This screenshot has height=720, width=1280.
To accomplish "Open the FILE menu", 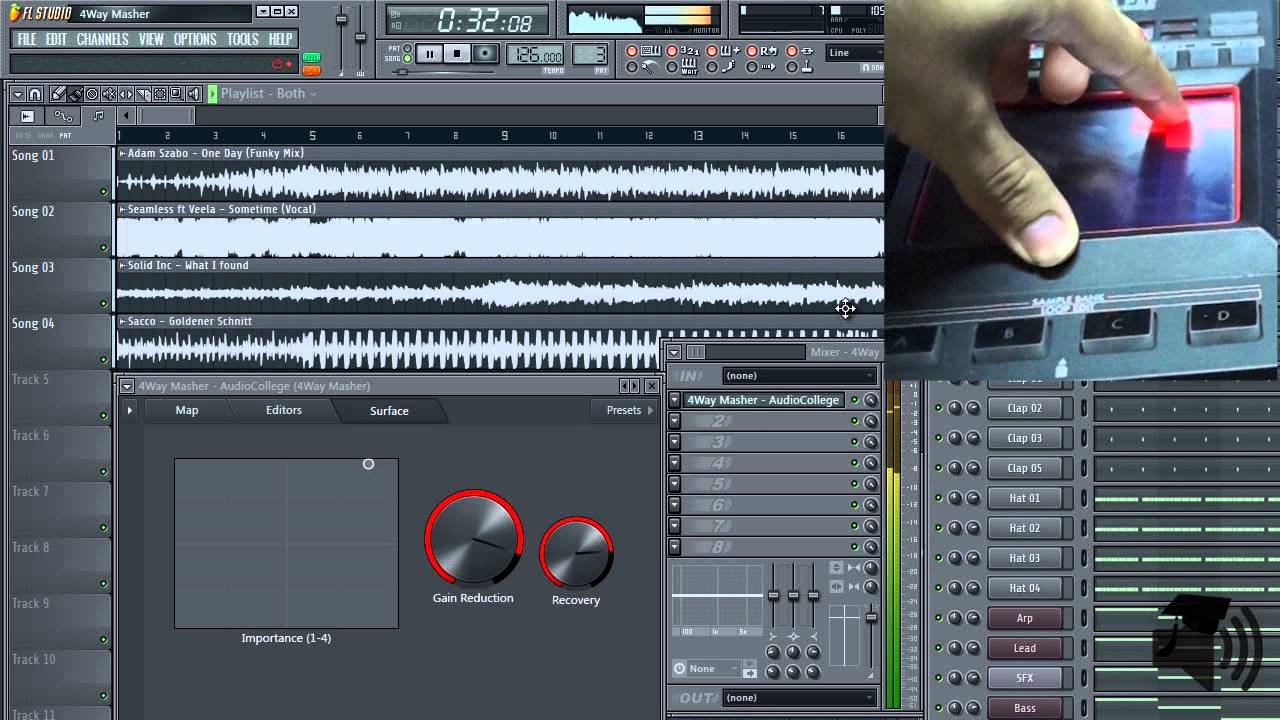I will pyautogui.click(x=26, y=39).
